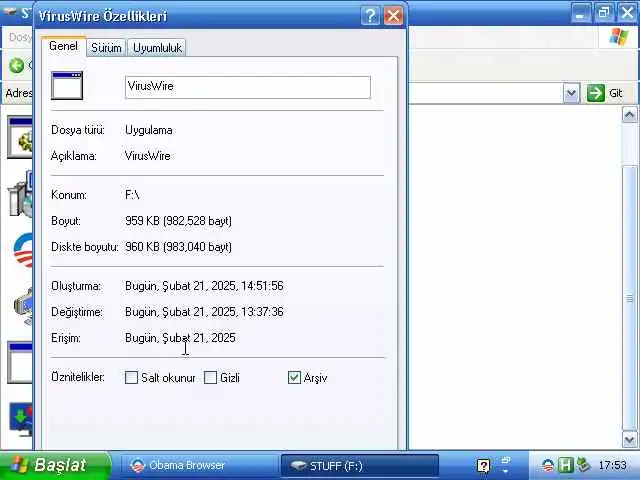Click the question mark icon on taskbar
This screenshot has height=480, width=640.
[x=483, y=466]
